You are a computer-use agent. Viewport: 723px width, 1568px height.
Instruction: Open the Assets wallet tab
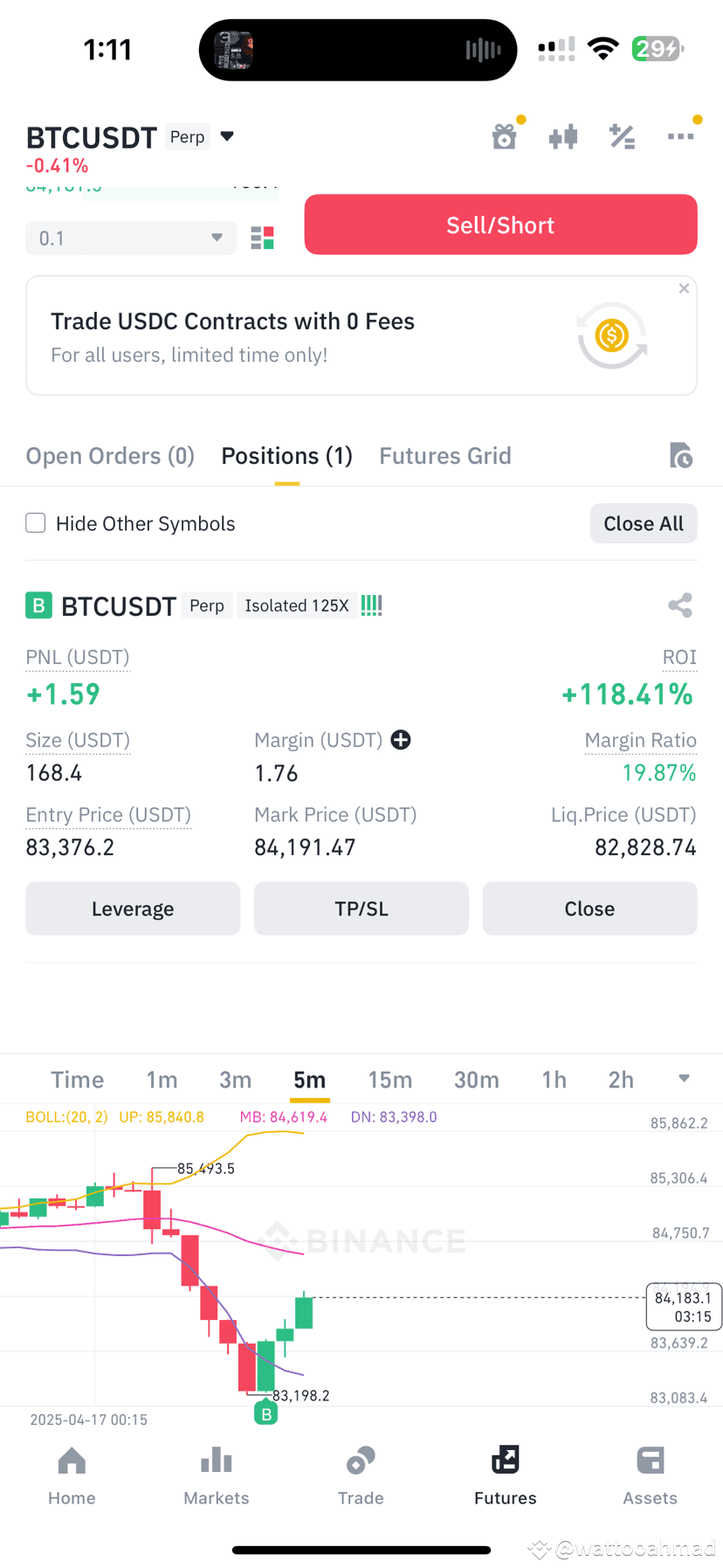(650, 1476)
